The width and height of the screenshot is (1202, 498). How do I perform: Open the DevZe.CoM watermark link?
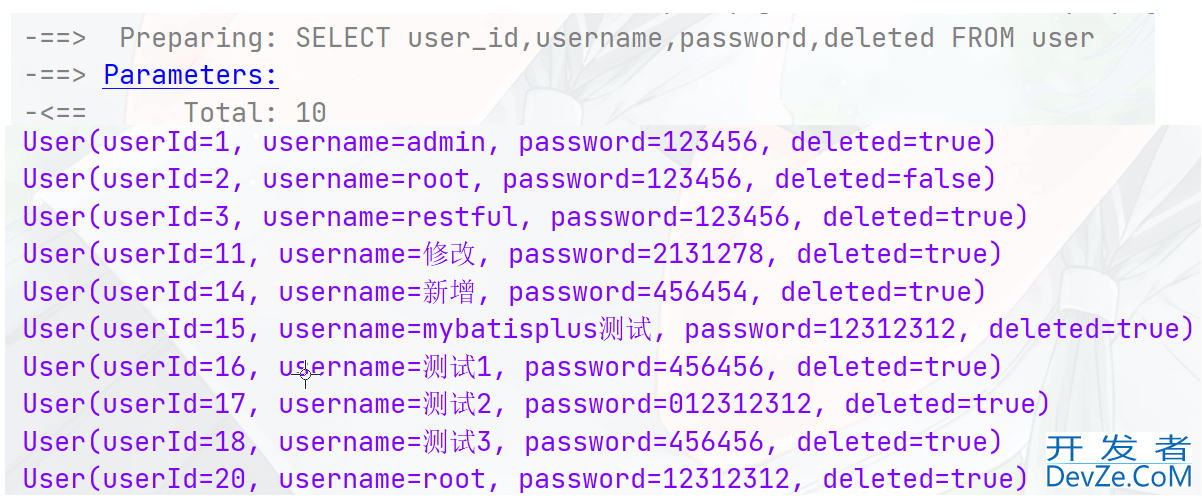point(1118,476)
